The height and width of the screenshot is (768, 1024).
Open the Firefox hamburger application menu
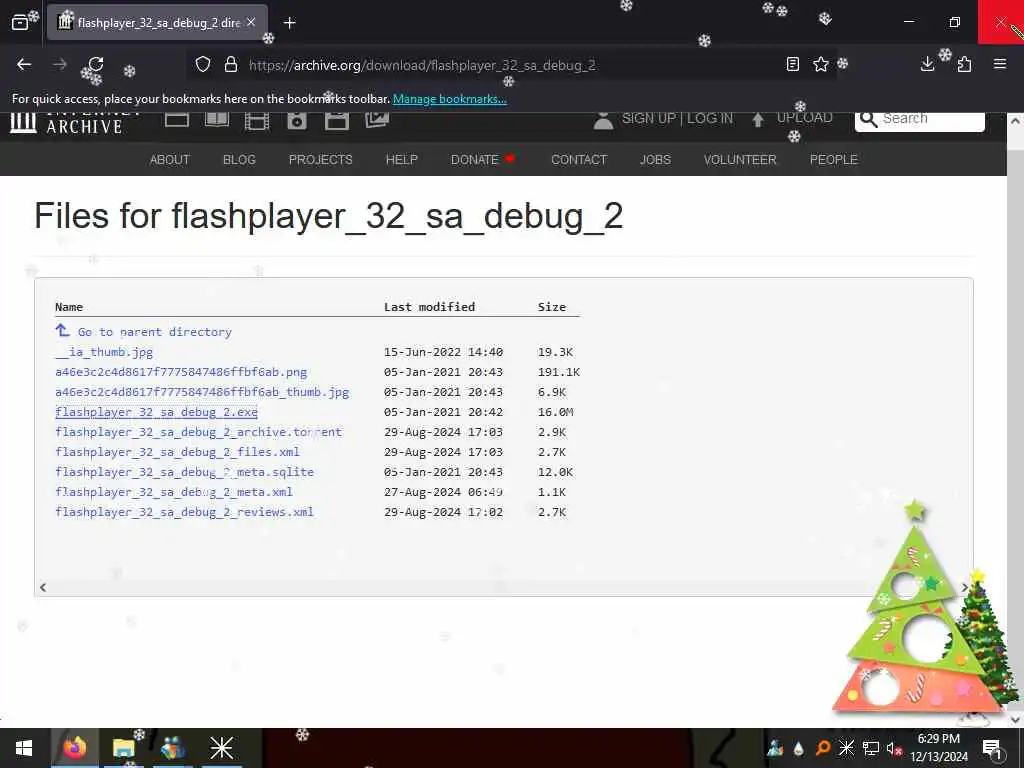[1000, 64]
